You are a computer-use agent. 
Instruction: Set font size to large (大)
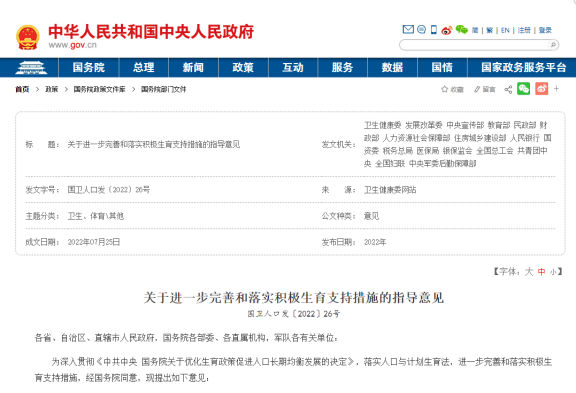point(529,272)
